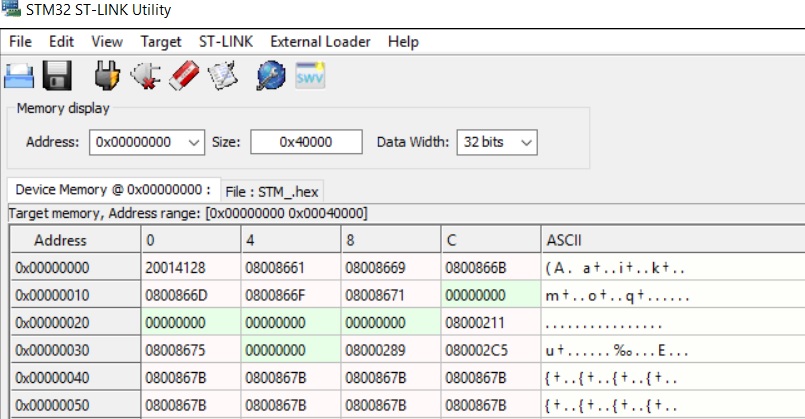Click green 00000000 cell in row 0x00000030
Viewport: 805px width, 419px height.
[x=291, y=350]
